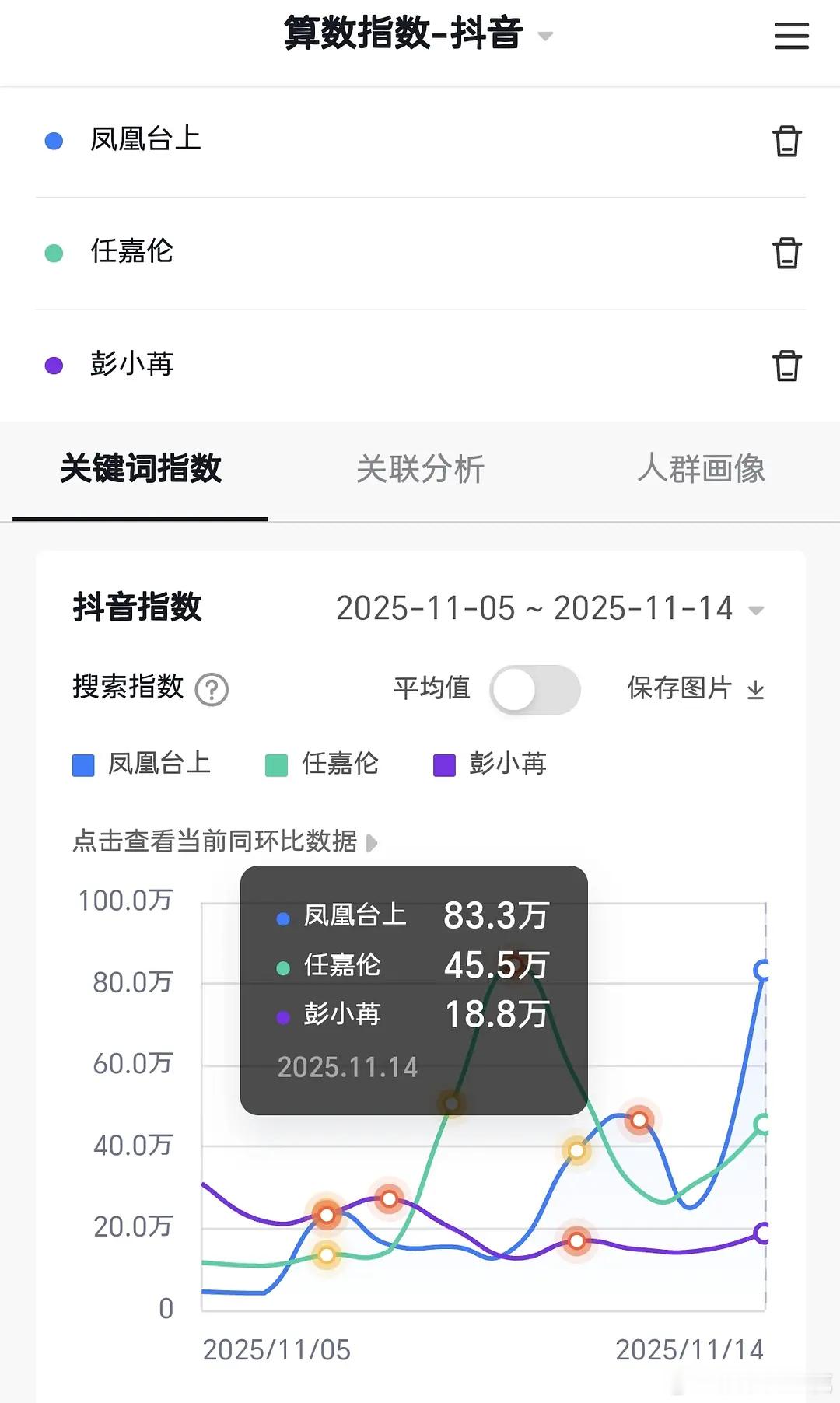Switch to the 人群画像 tab
The image size is (840, 1403).
coord(701,469)
